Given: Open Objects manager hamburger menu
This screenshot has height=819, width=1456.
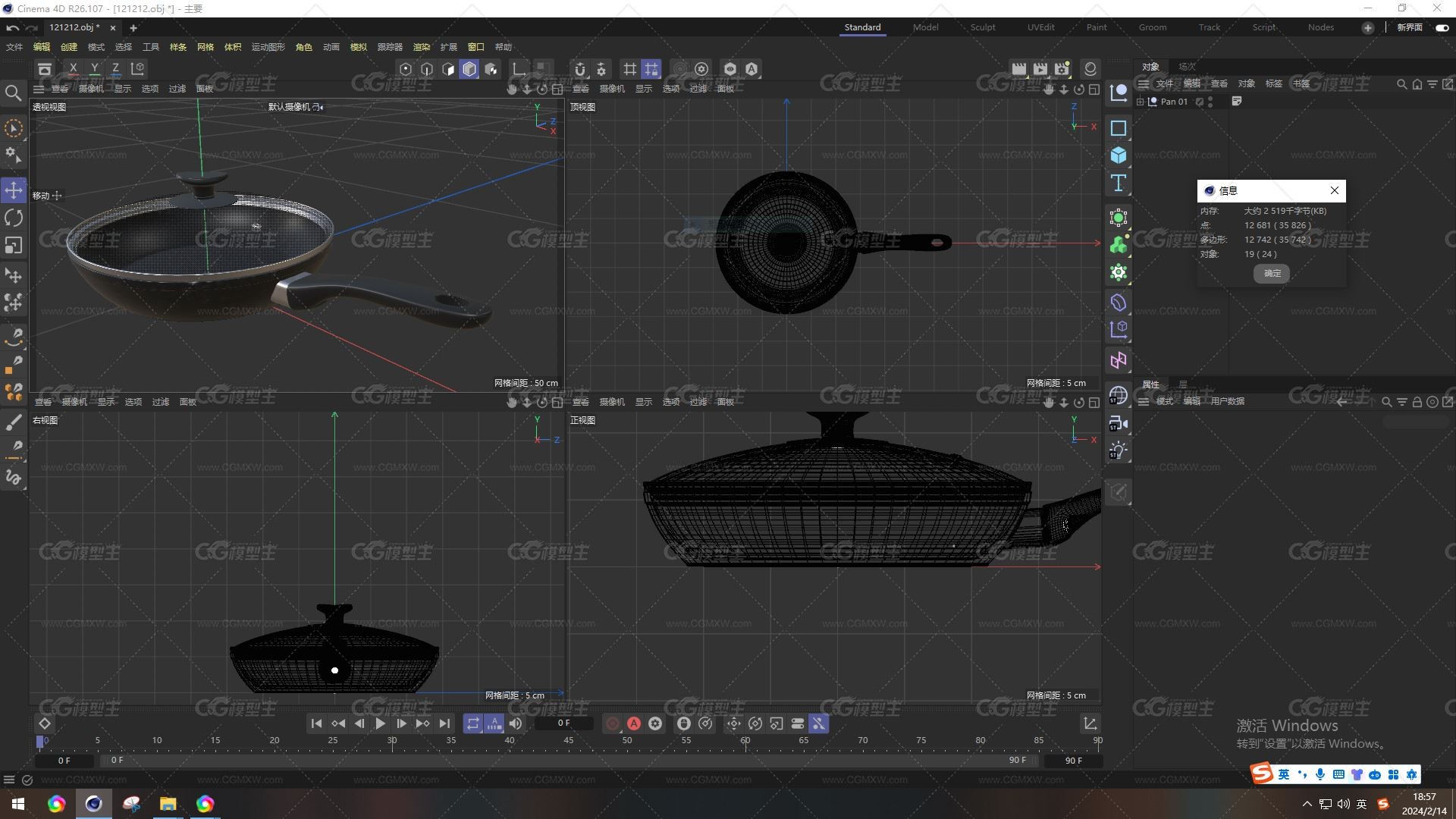Looking at the screenshot, I should pos(1143,83).
